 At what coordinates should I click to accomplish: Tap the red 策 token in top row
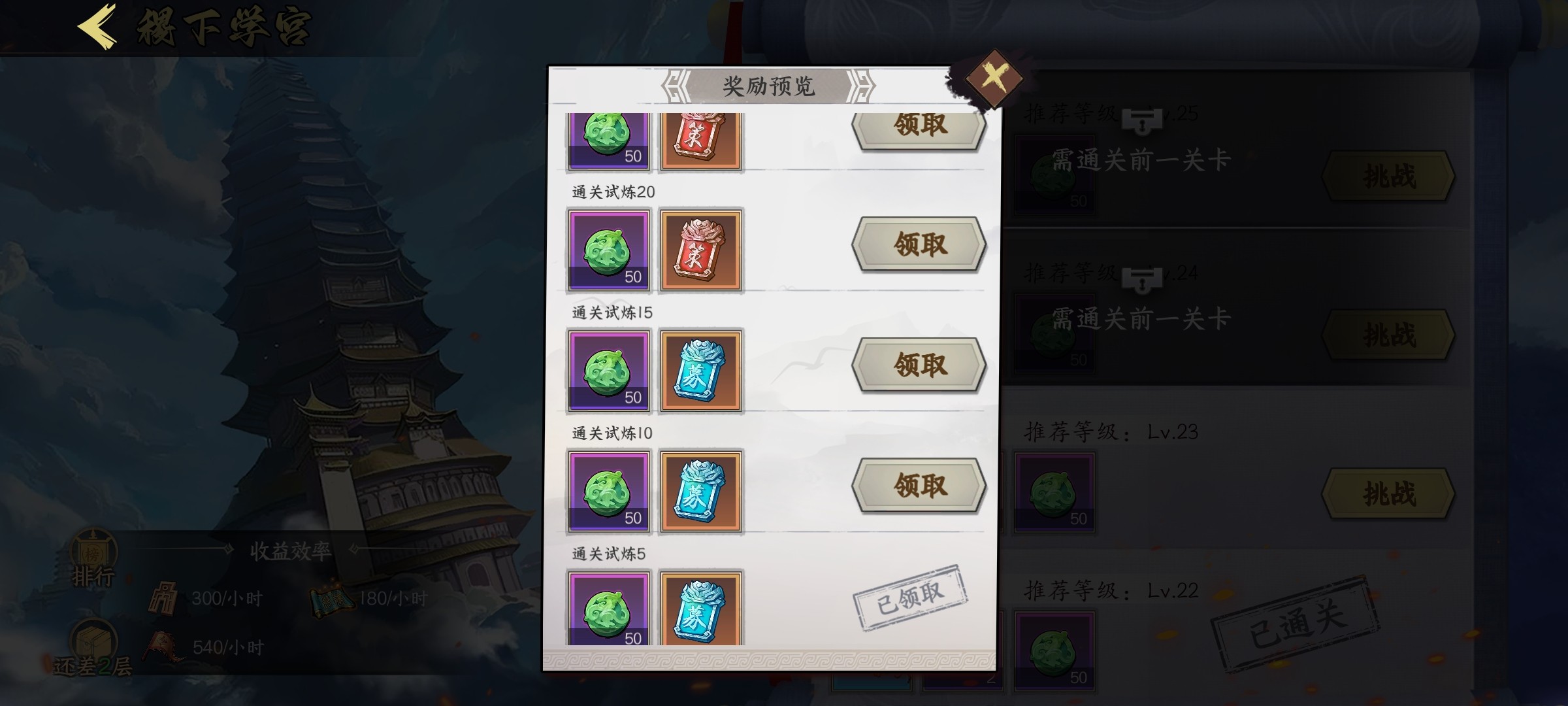[x=700, y=142]
